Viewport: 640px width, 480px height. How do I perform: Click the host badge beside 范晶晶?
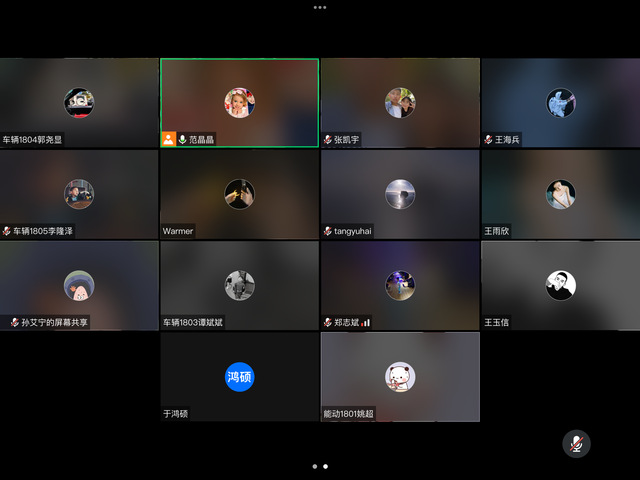(168, 139)
